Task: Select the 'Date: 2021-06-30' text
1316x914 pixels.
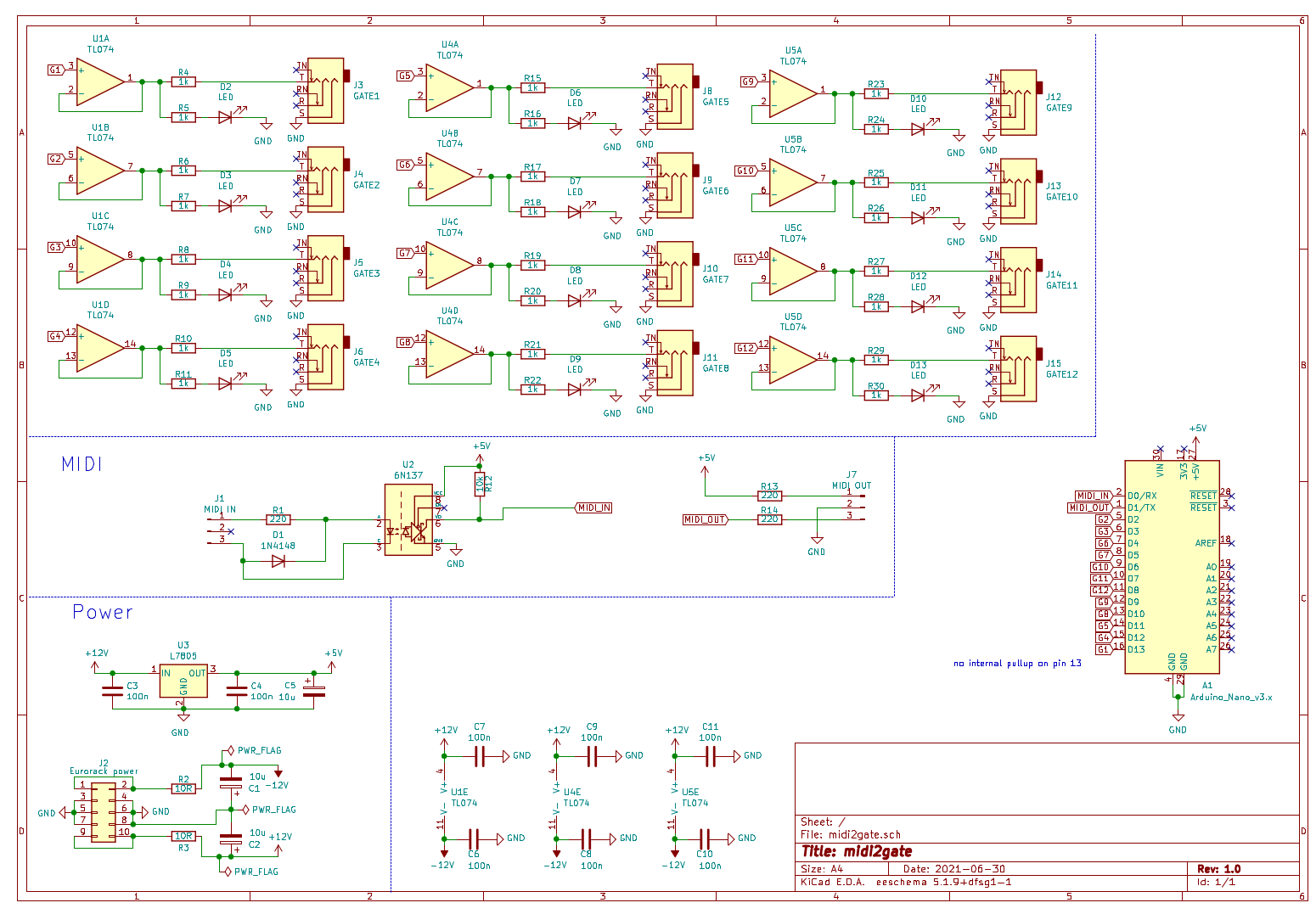Action: [954, 869]
